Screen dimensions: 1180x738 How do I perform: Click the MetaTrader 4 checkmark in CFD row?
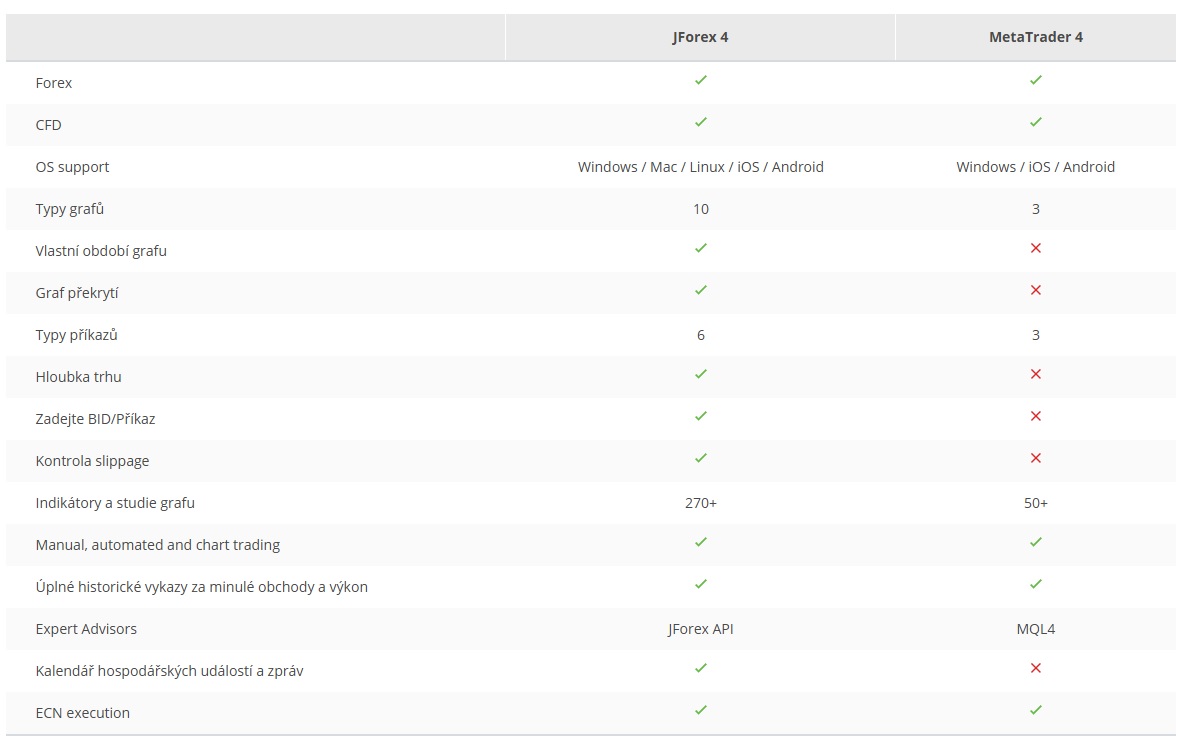pyautogui.click(x=1036, y=122)
